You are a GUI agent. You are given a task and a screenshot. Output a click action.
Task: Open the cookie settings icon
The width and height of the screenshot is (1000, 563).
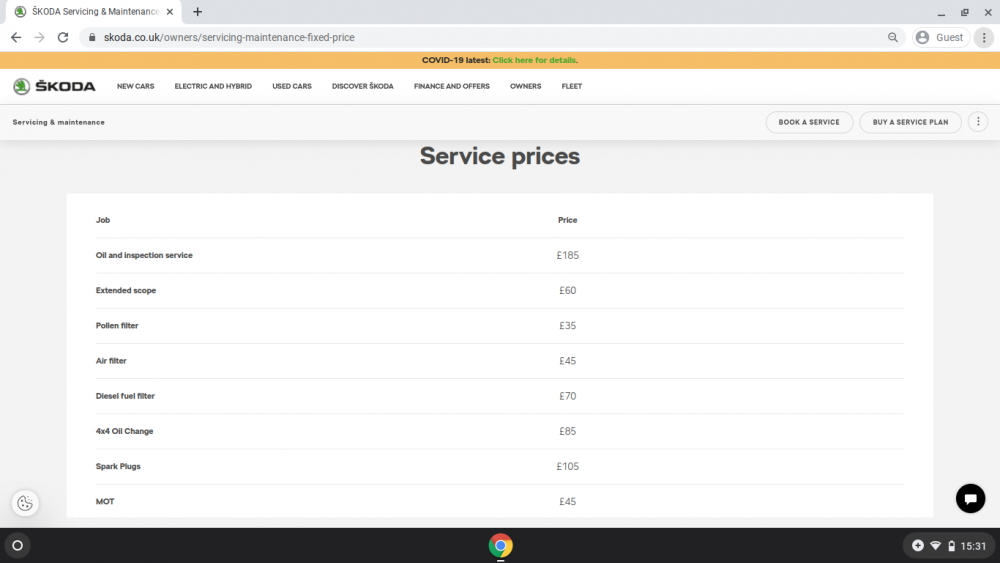25,503
